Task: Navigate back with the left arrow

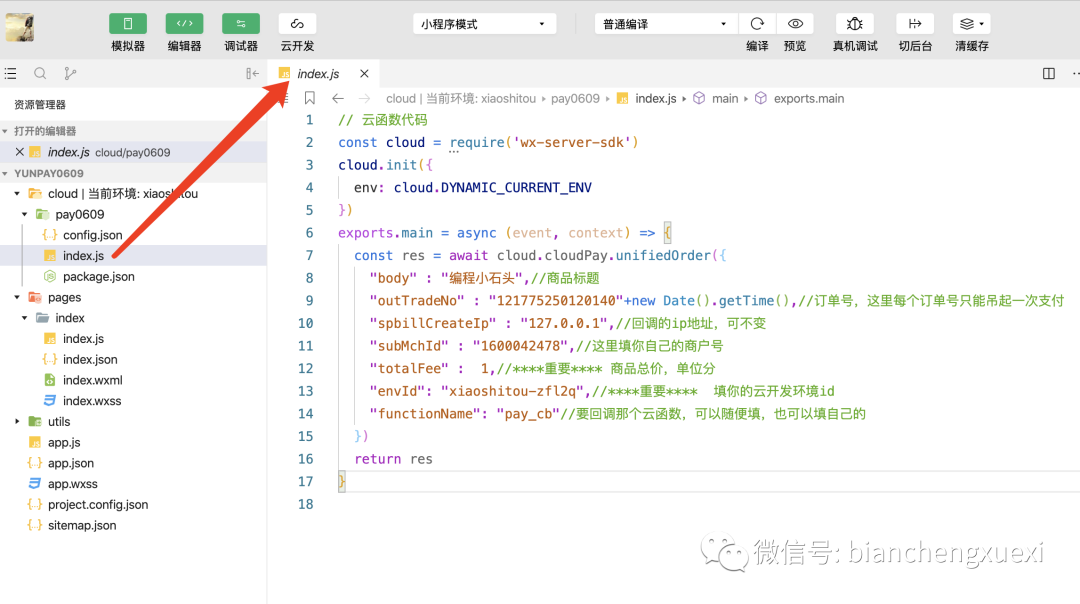Action: (x=338, y=98)
